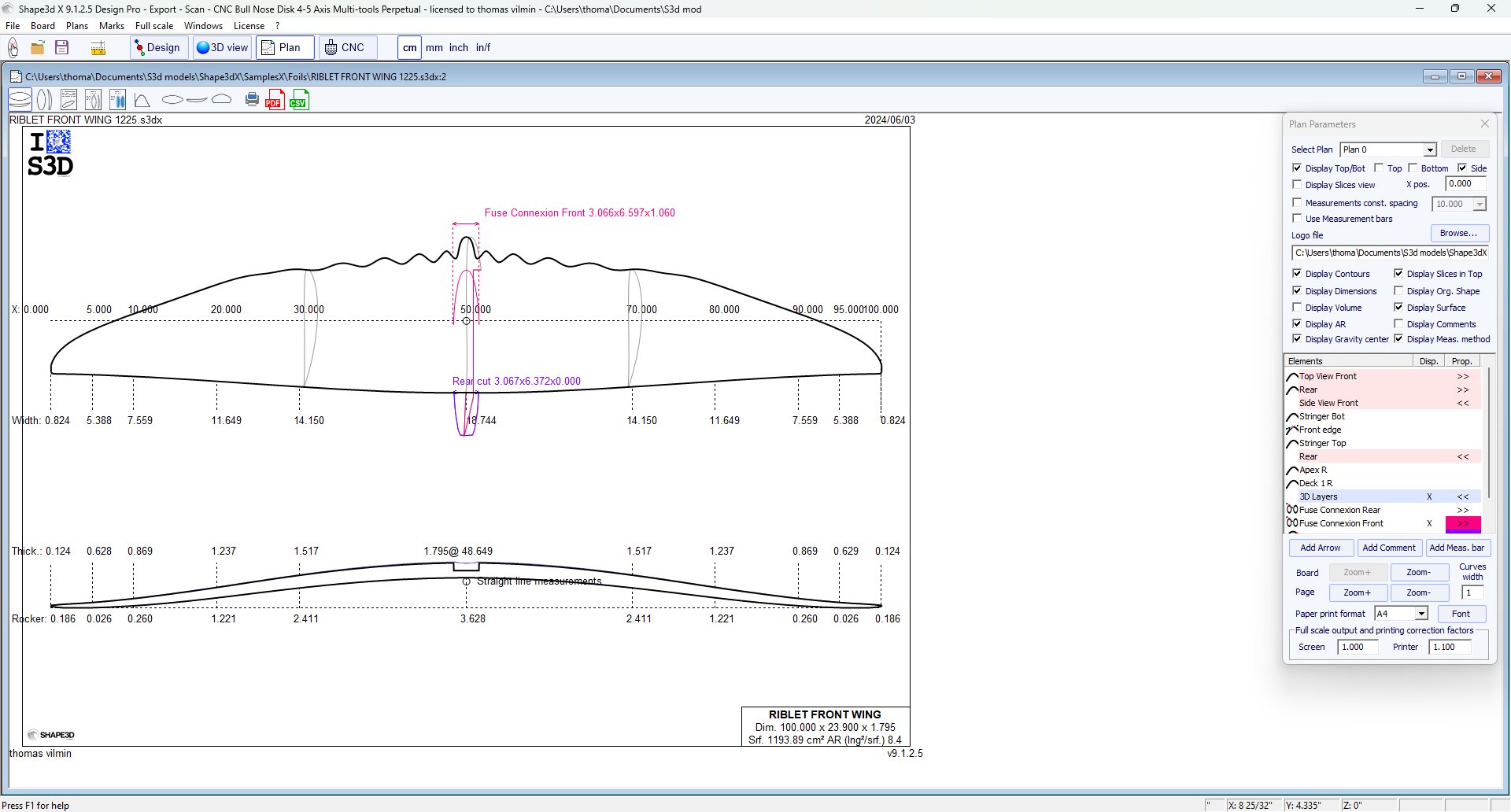
Task: Toggle Display Contours checkbox
Action: [1297, 273]
